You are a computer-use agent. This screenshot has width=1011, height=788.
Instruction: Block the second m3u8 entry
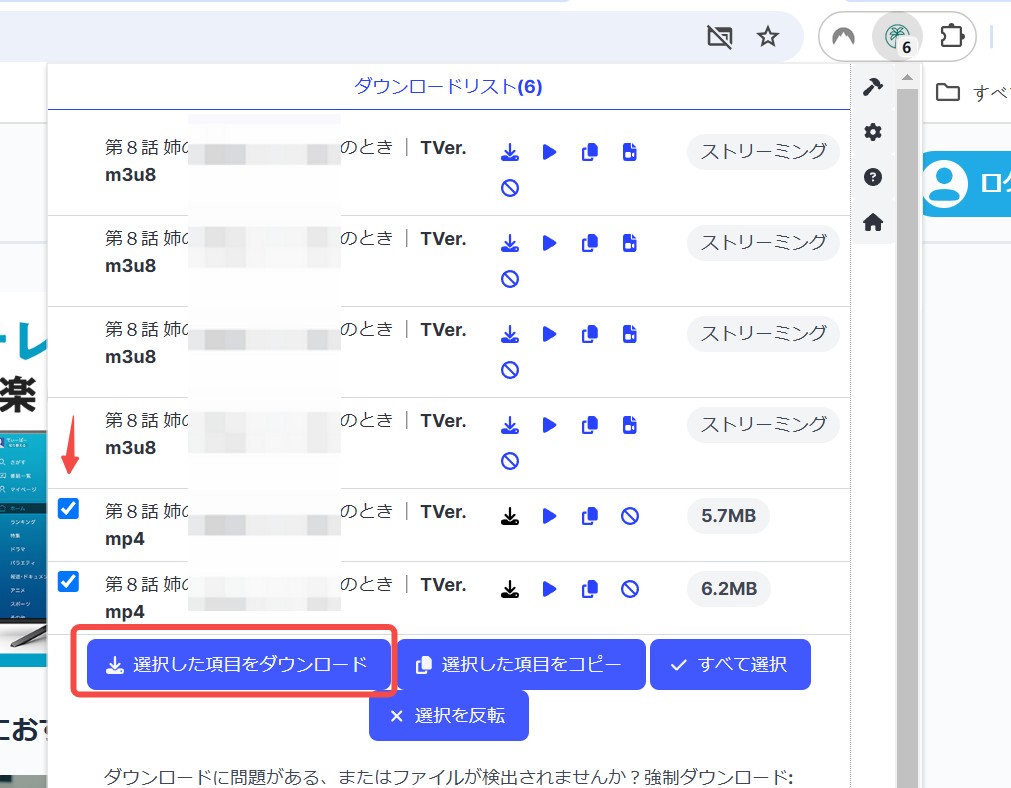(510, 279)
